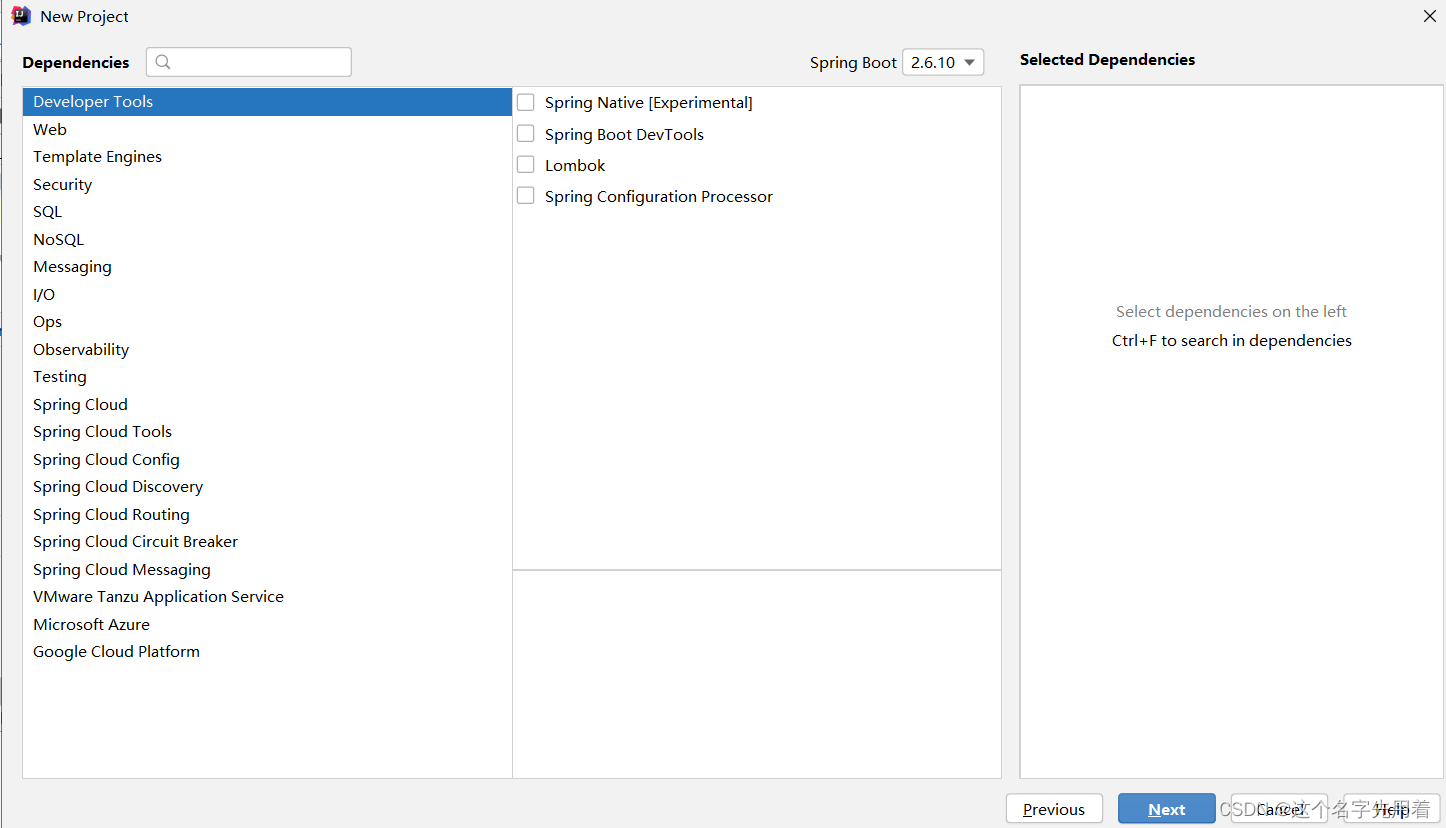The image size is (1446, 828).
Task: Click the Next button
Action: (1166, 809)
